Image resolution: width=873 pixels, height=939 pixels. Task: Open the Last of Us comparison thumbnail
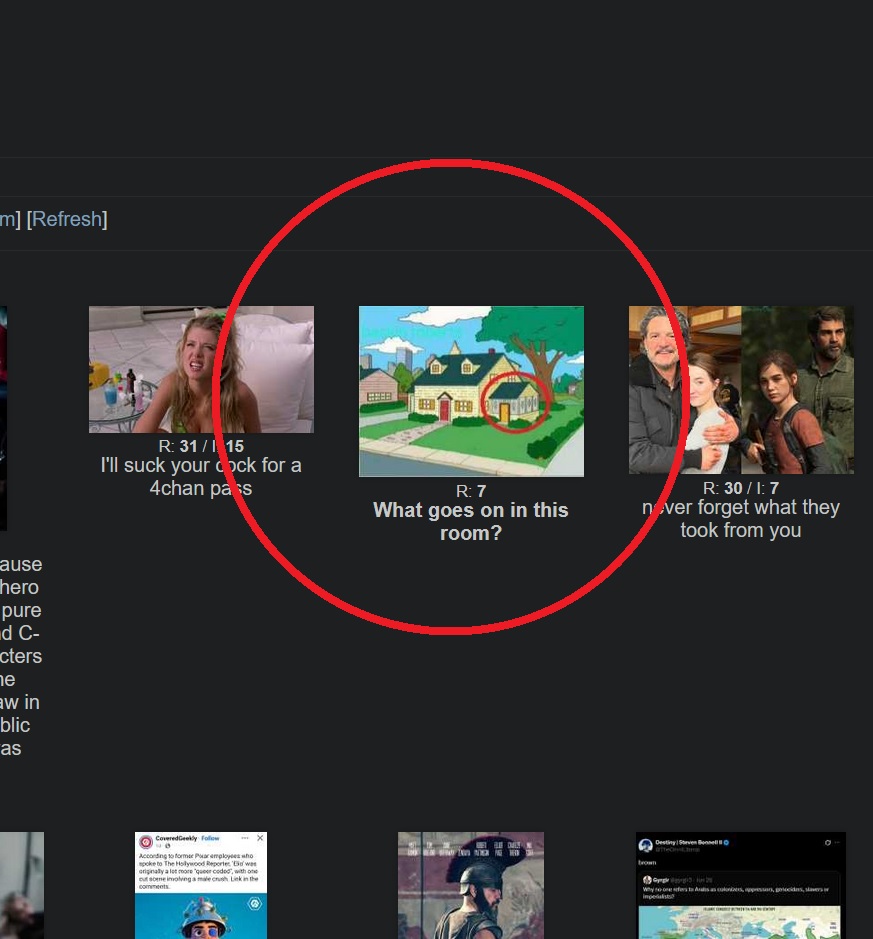(x=741, y=390)
